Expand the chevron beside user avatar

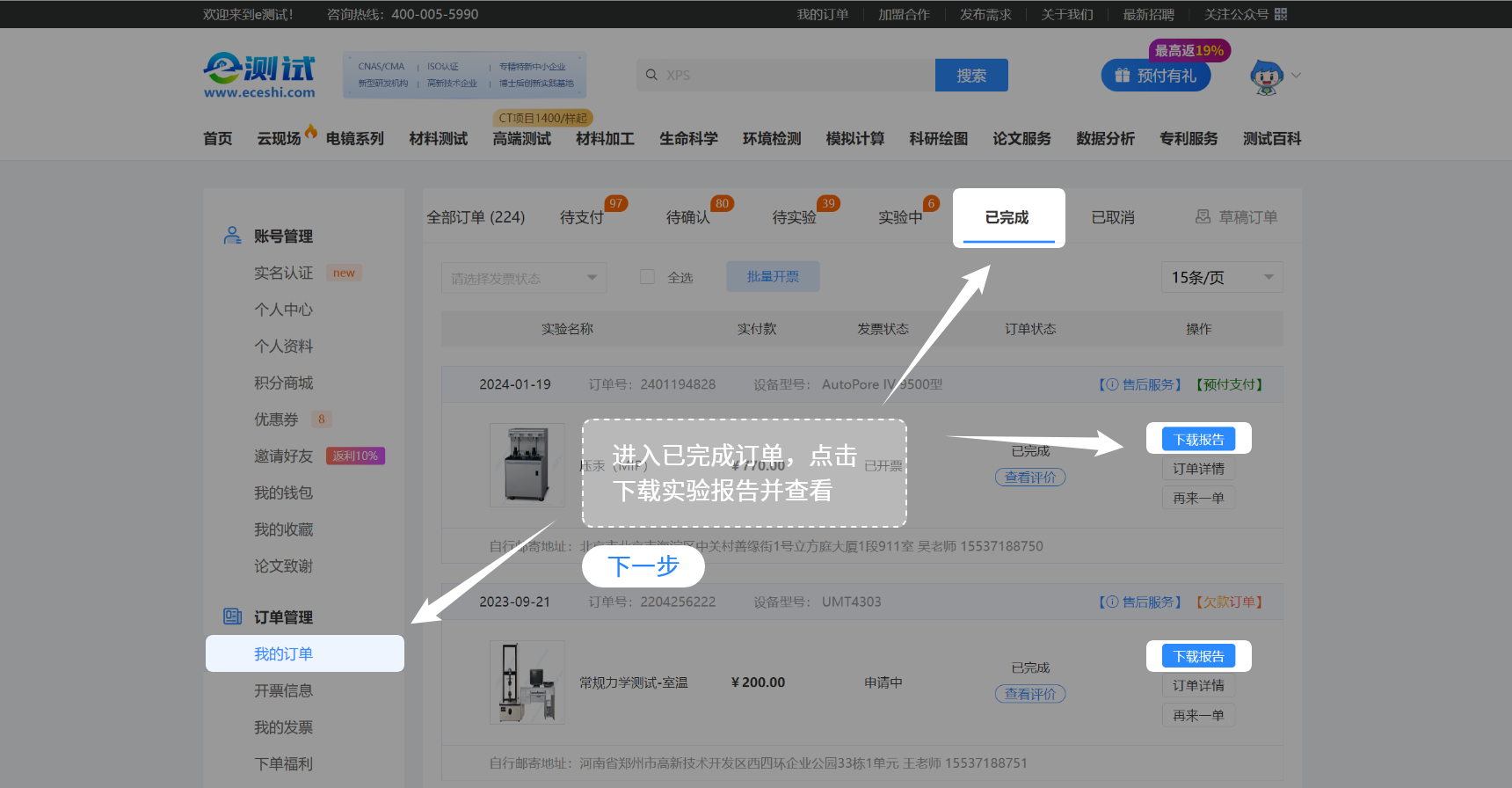[1296, 76]
